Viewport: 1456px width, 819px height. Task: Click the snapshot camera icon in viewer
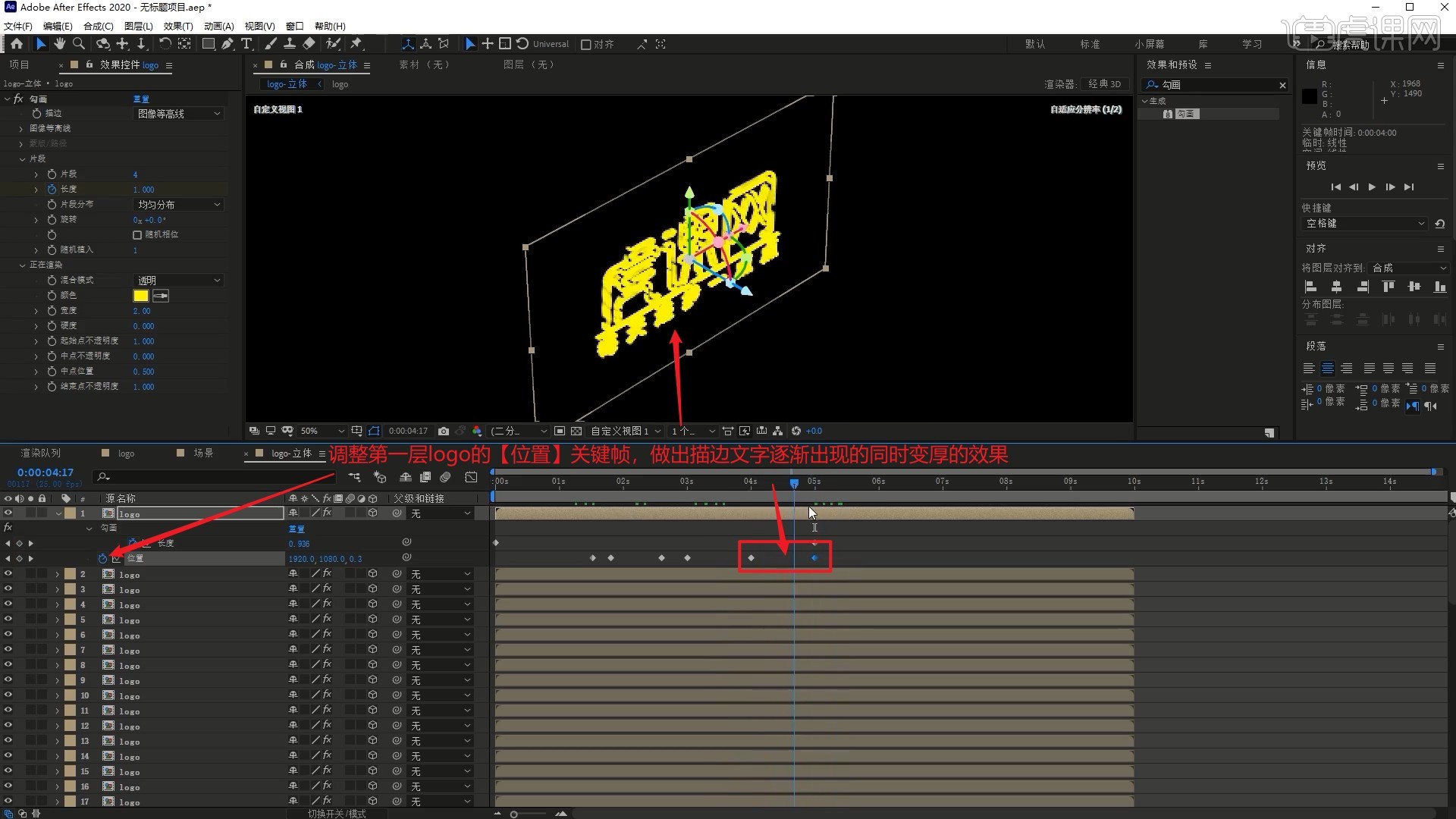[444, 431]
